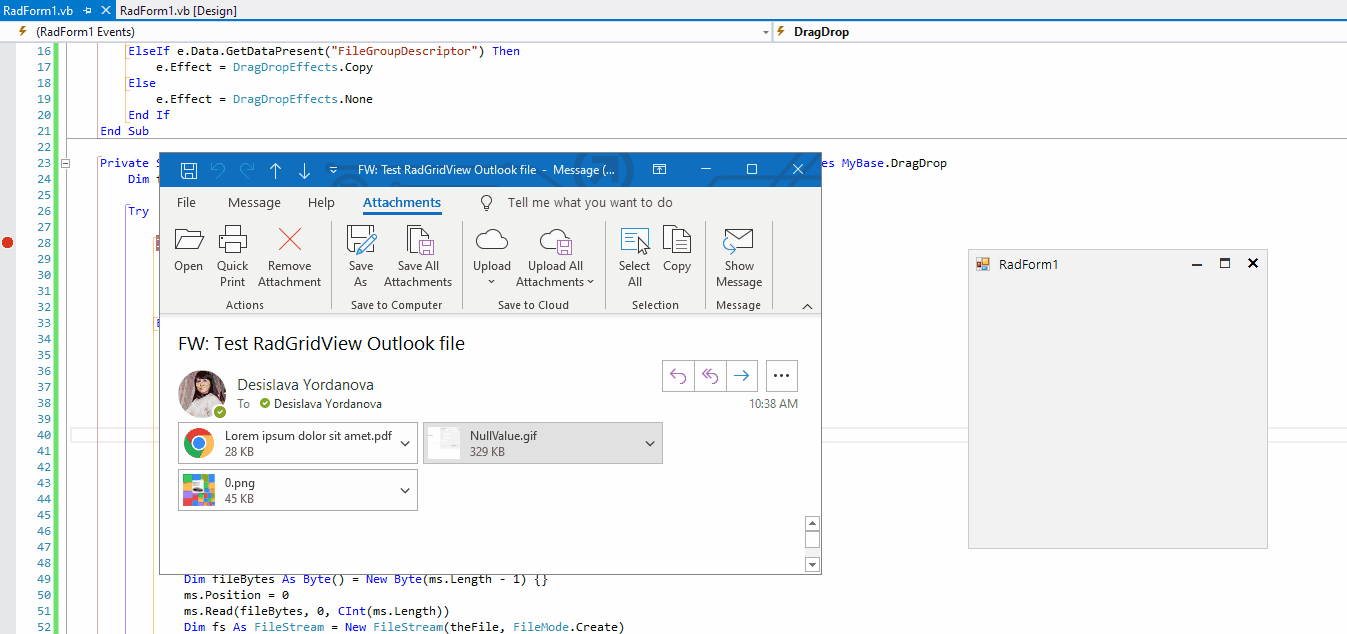
Task: Click DragDropEffects.None in line 19
Action: click(303, 99)
